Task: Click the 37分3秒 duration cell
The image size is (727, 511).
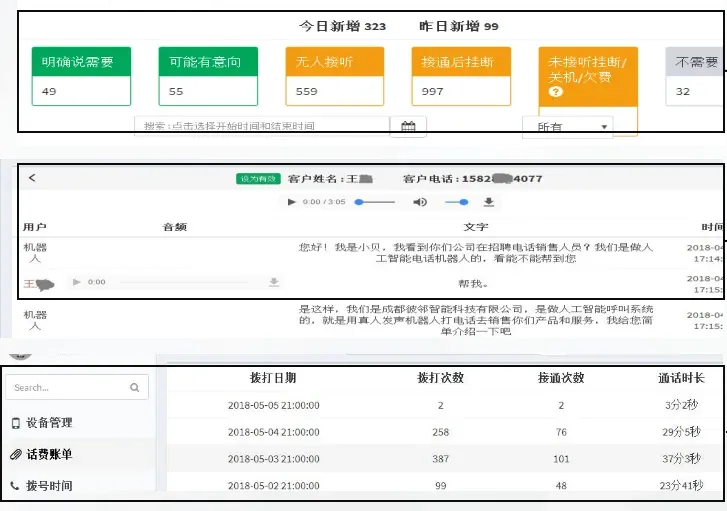Action: tap(682, 459)
